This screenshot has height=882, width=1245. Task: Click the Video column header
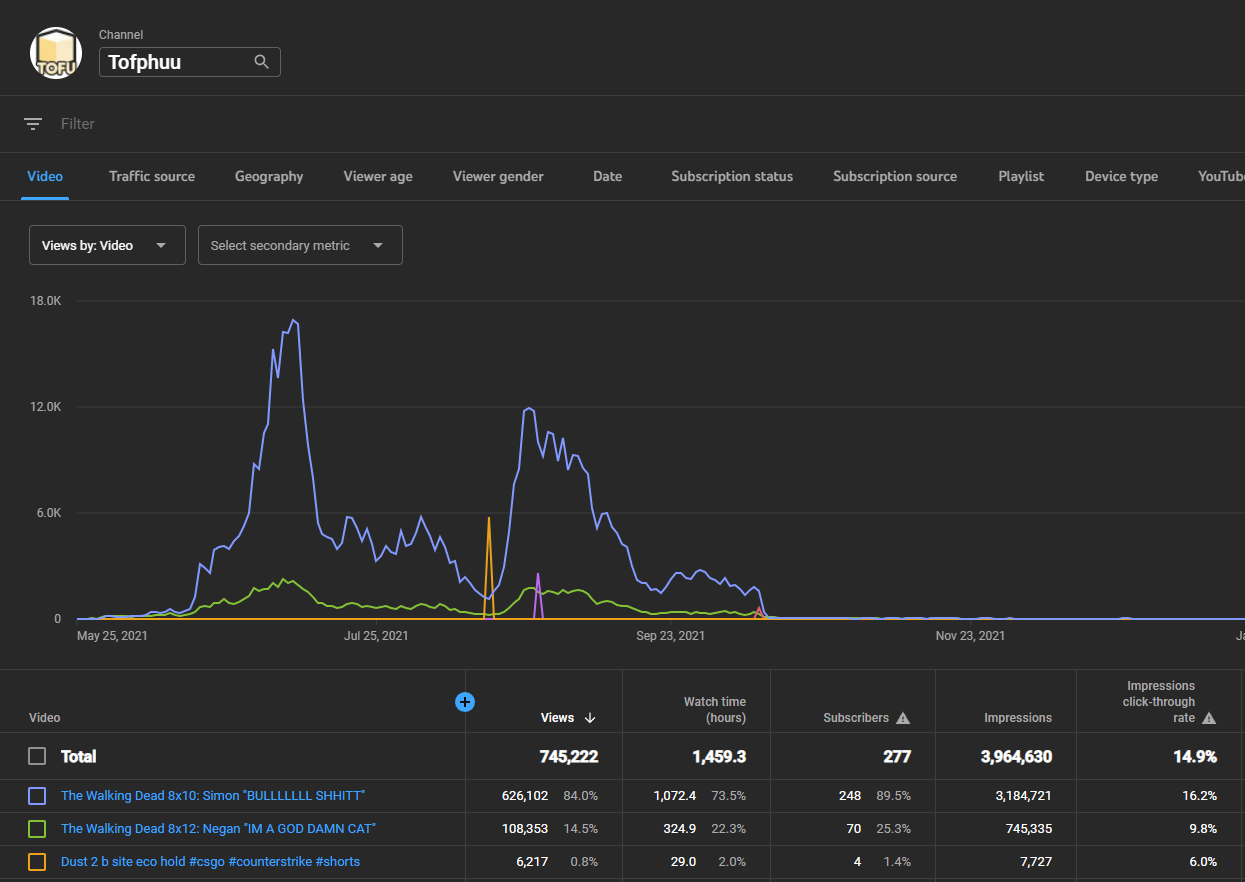[45, 718]
